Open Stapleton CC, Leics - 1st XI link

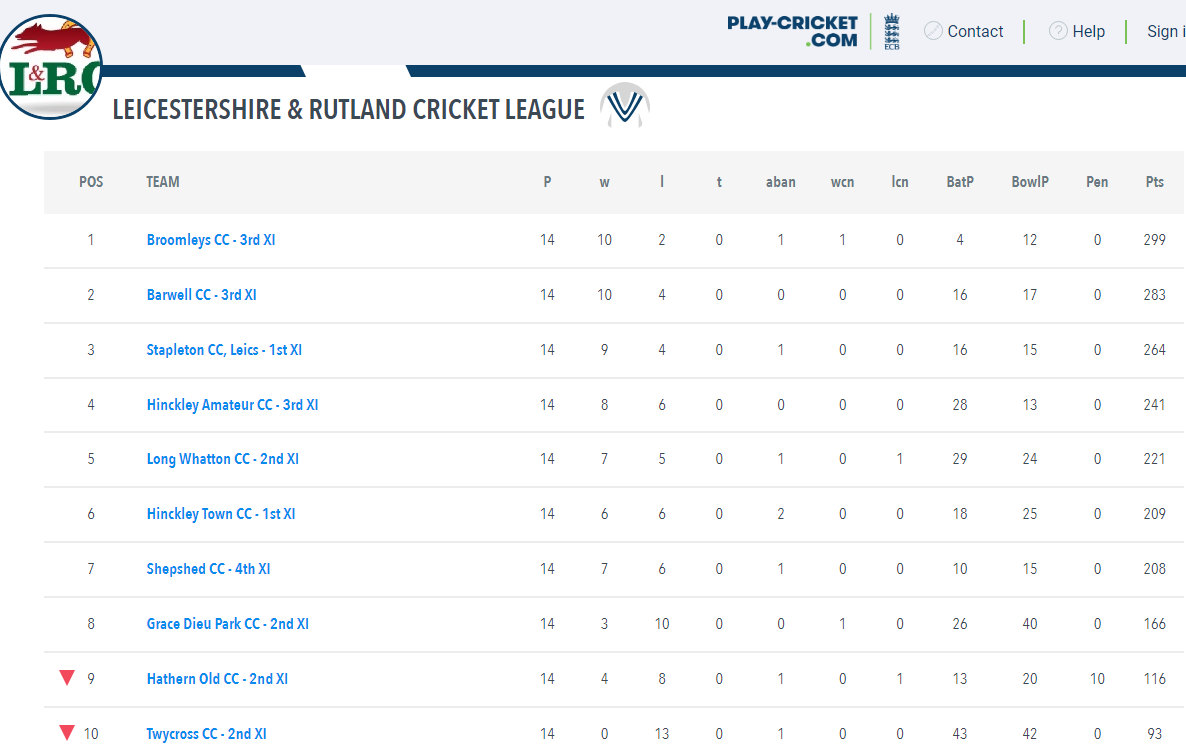[x=224, y=350]
